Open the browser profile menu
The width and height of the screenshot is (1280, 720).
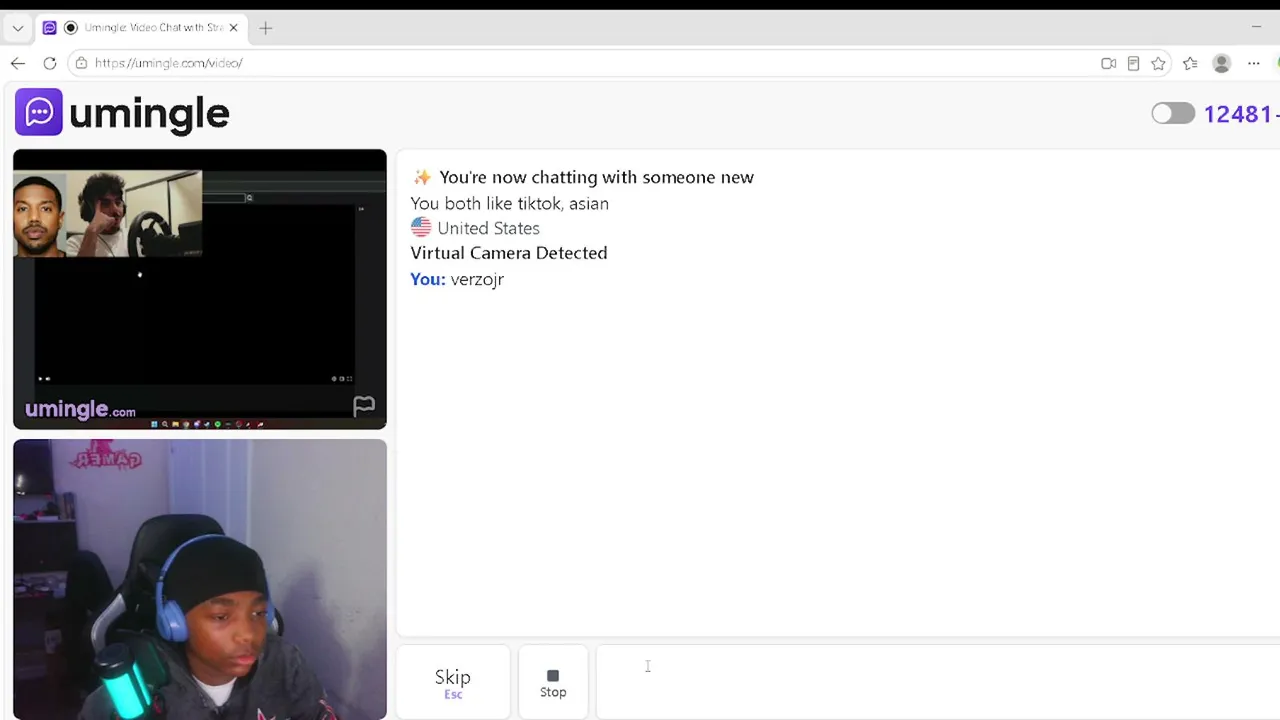1221,63
